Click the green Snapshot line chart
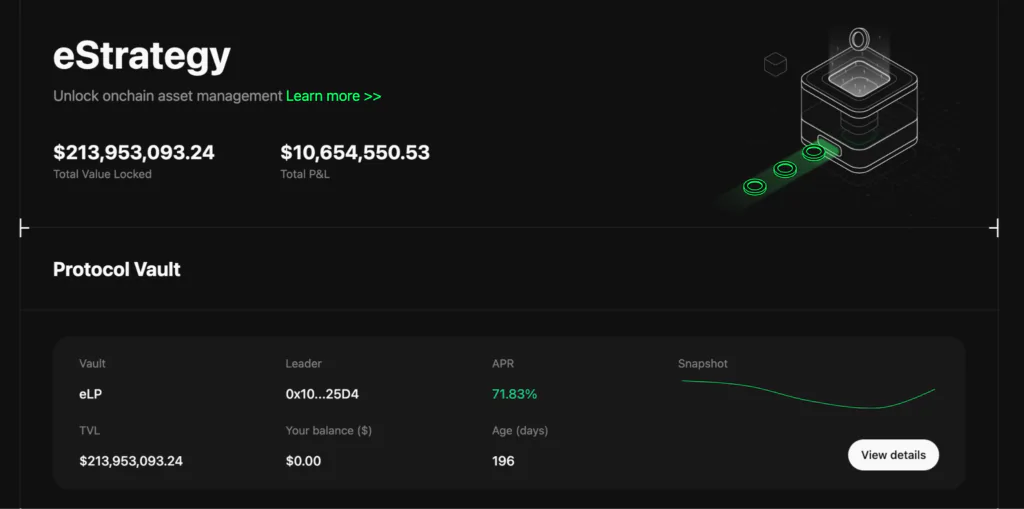Image resolution: width=1024 pixels, height=509 pixels. (808, 394)
